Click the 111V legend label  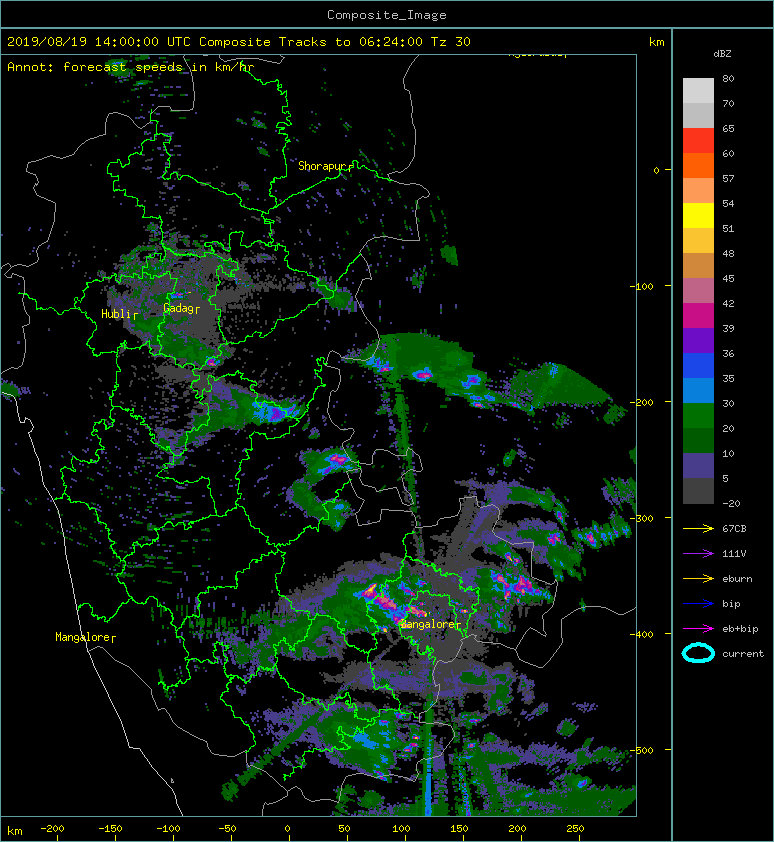pos(734,554)
